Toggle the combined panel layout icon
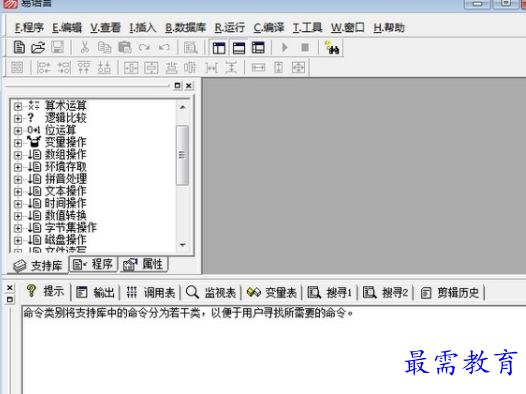Image resolution: width=526 pixels, height=394 pixels. pos(258,48)
